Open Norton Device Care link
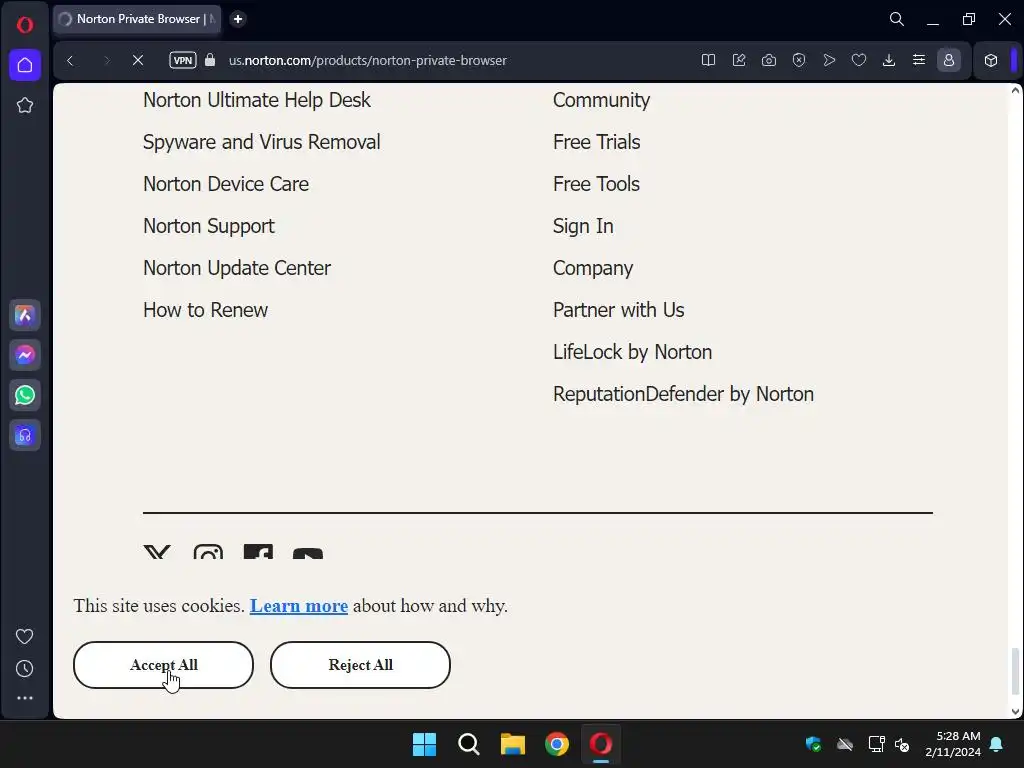This screenshot has height=768, width=1024. click(226, 184)
